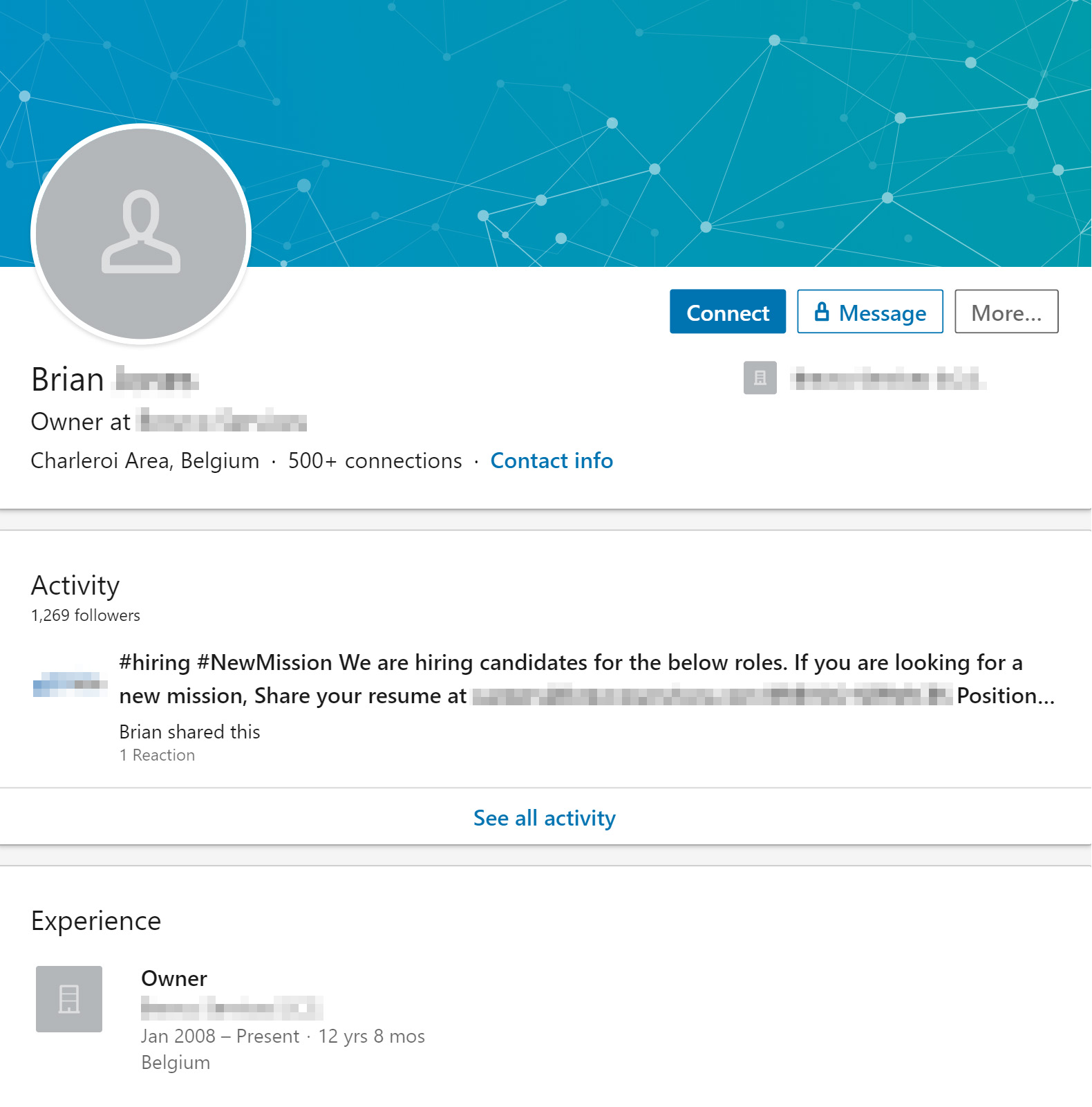Open the shared post thumbnail in Activity
The width and height of the screenshot is (1092, 1107).
70,683
